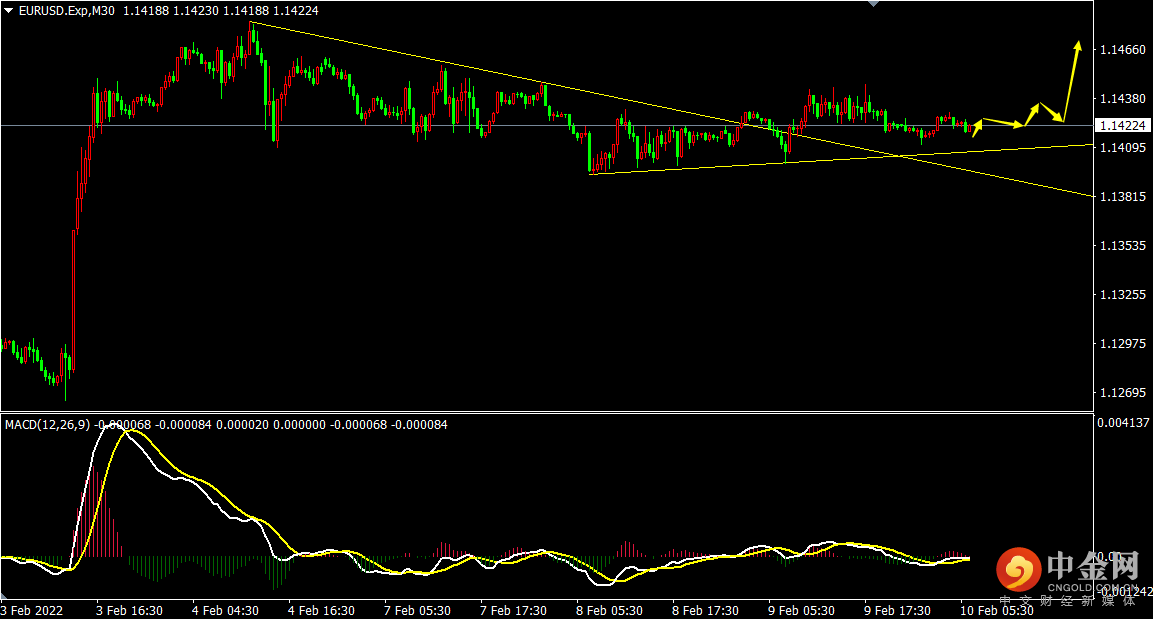Select the EURUSD.Exp,M30 chart title

pos(67,11)
